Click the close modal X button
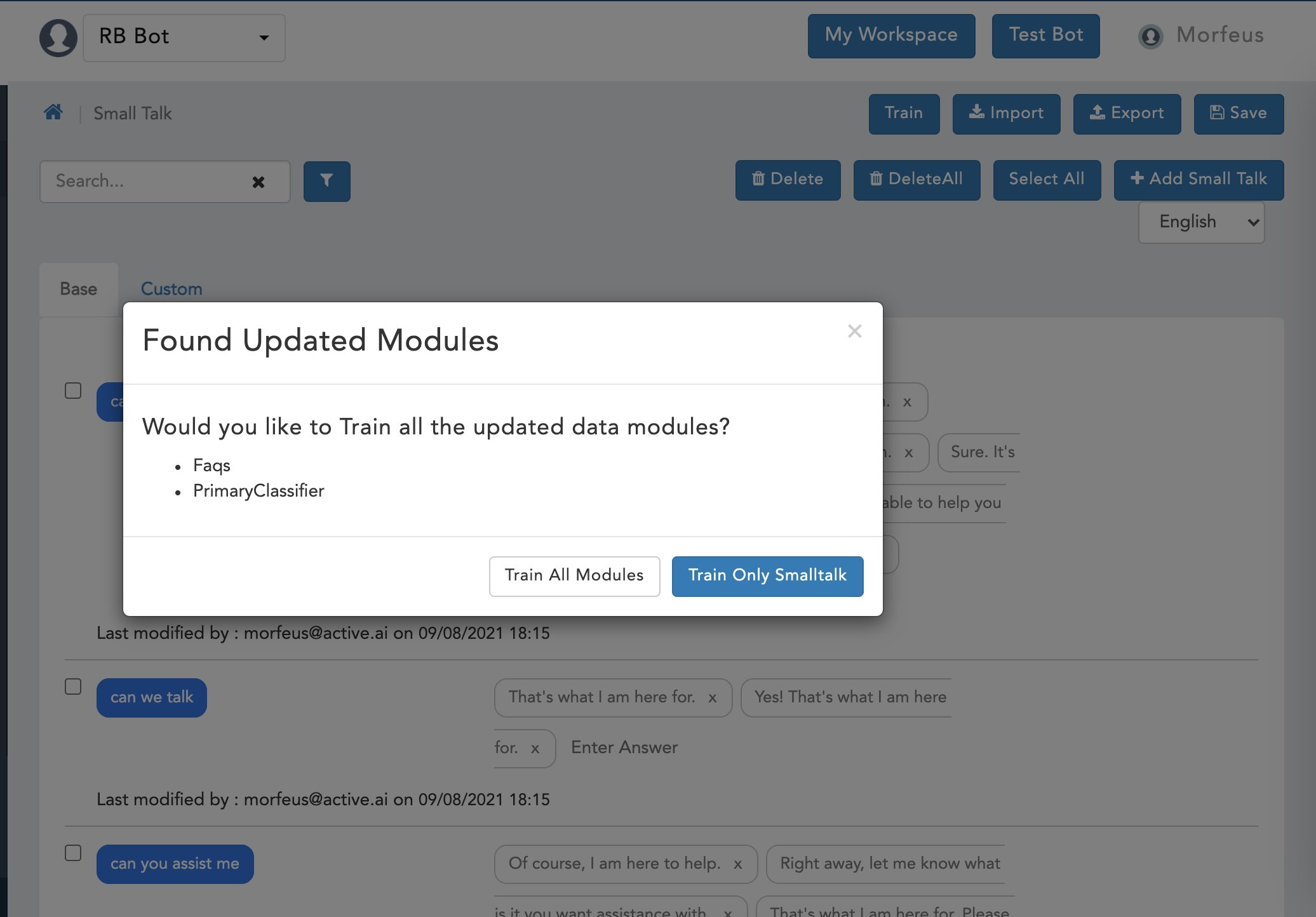The height and width of the screenshot is (917, 1316). coord(854,330)
